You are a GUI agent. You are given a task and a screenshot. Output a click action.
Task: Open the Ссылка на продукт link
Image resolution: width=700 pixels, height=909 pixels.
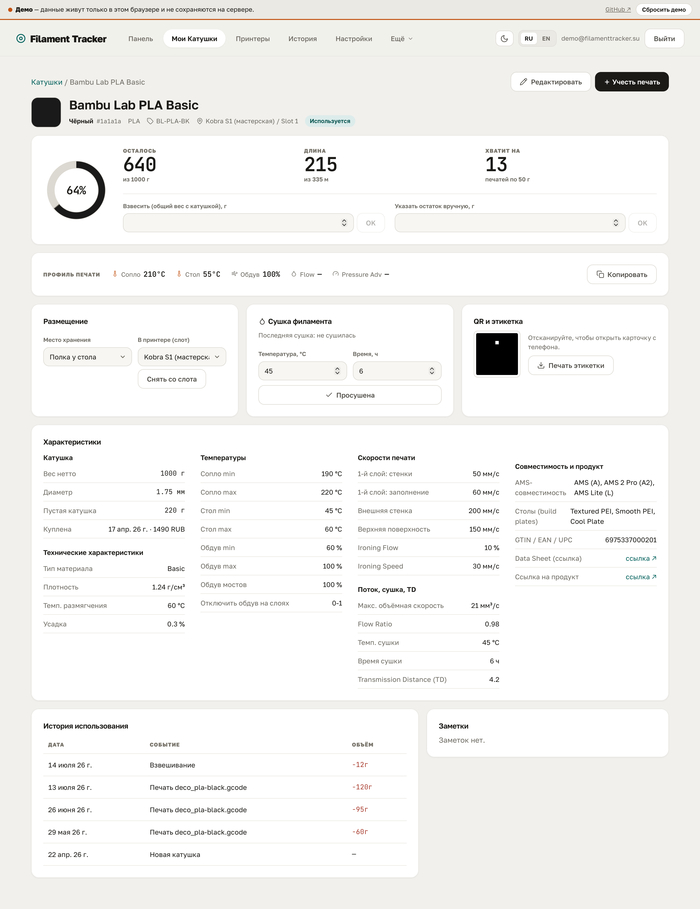pyautogui.click(x=641, y=577)
